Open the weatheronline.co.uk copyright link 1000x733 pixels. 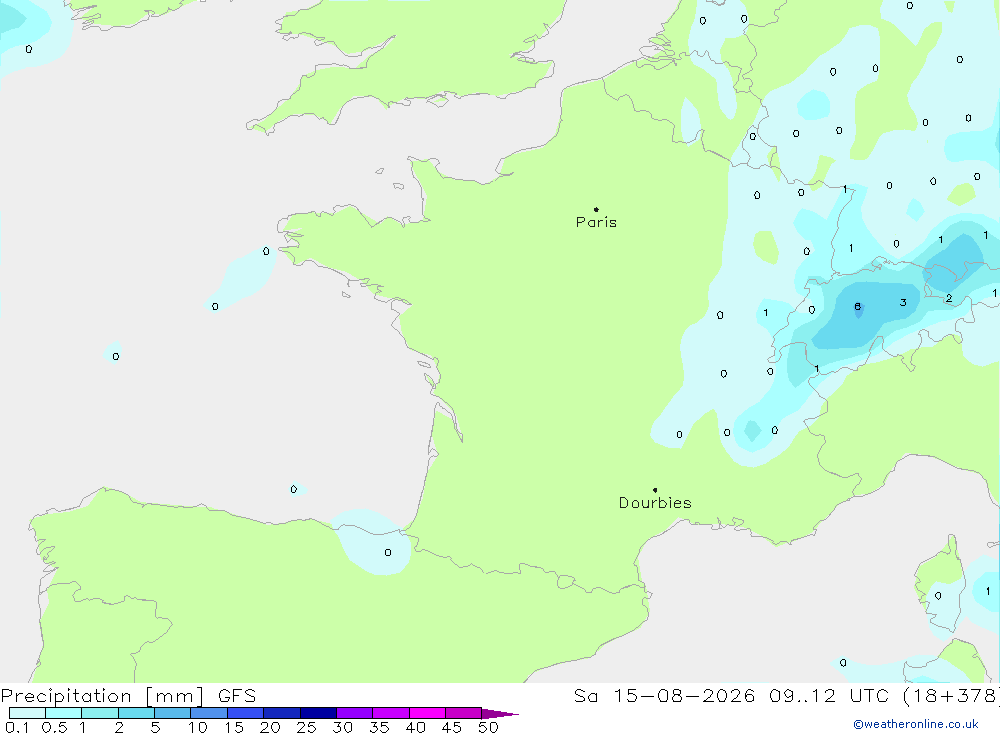click(916, 724)
